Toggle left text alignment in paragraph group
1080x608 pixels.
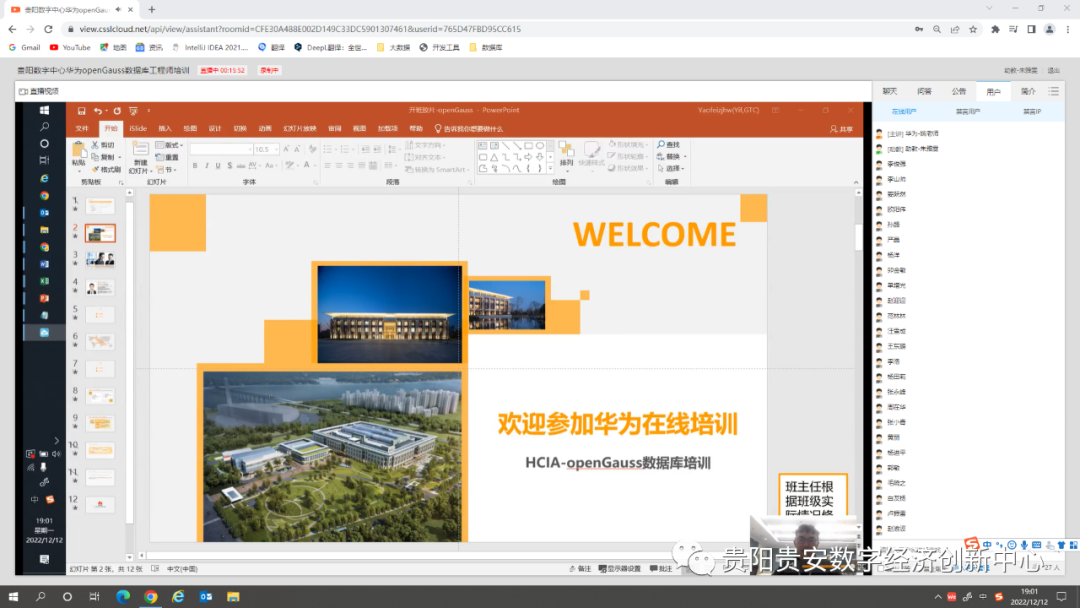click(327, 166)
